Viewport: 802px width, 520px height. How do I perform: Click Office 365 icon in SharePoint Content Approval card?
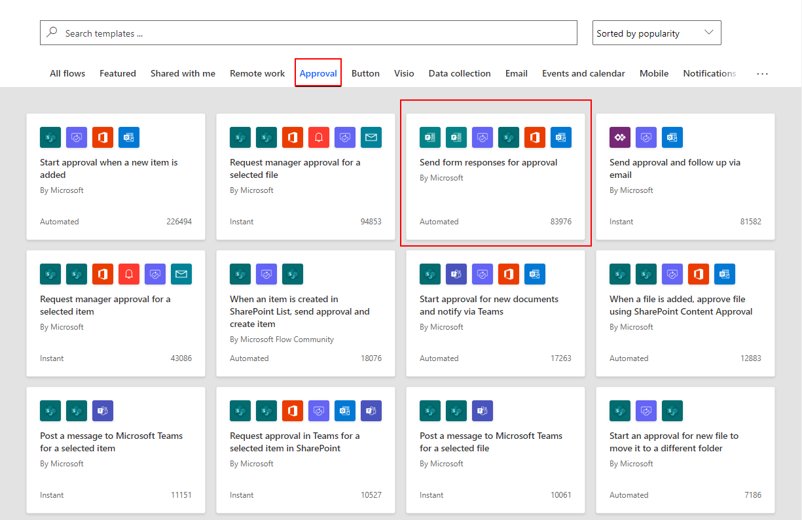(x=698, y=274)
